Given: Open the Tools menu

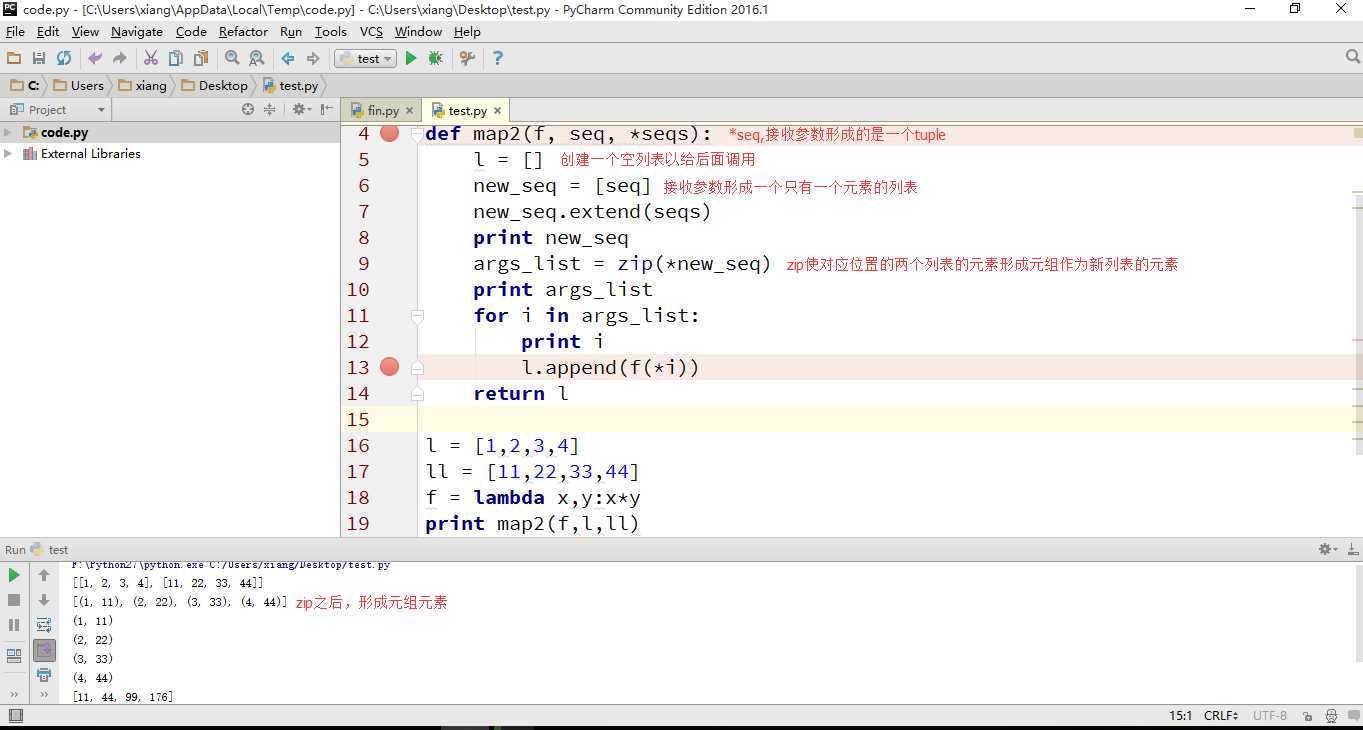Looking at the screenshot, I should 330,32.
